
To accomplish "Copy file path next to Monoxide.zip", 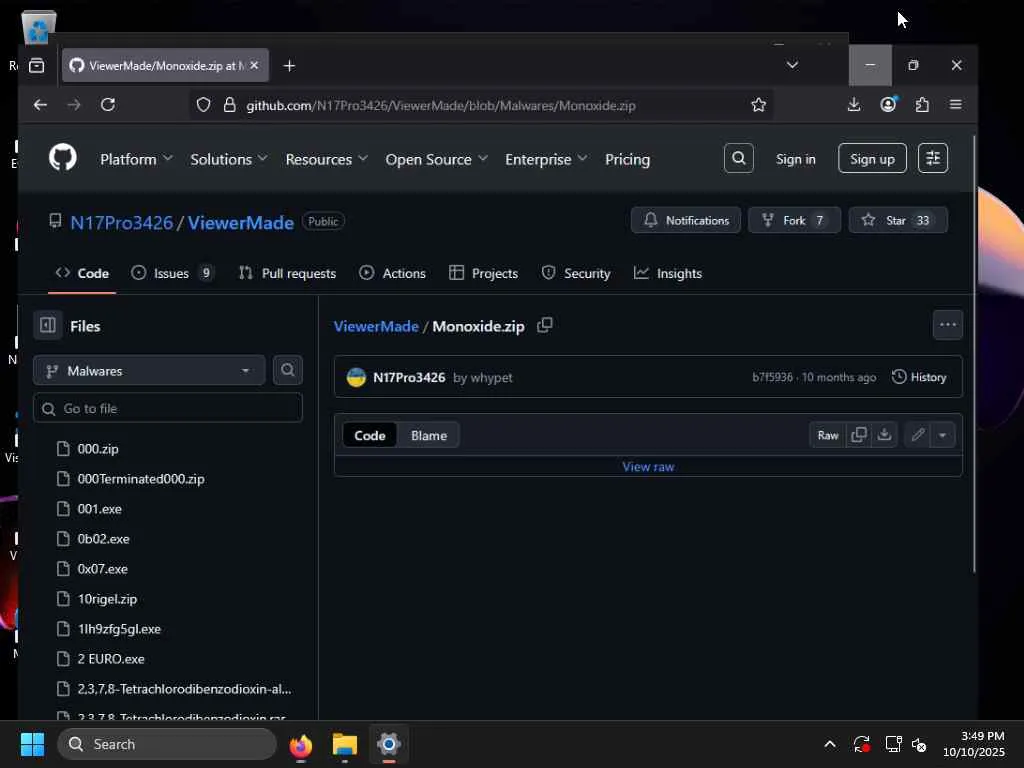I will tap(545, 325).
